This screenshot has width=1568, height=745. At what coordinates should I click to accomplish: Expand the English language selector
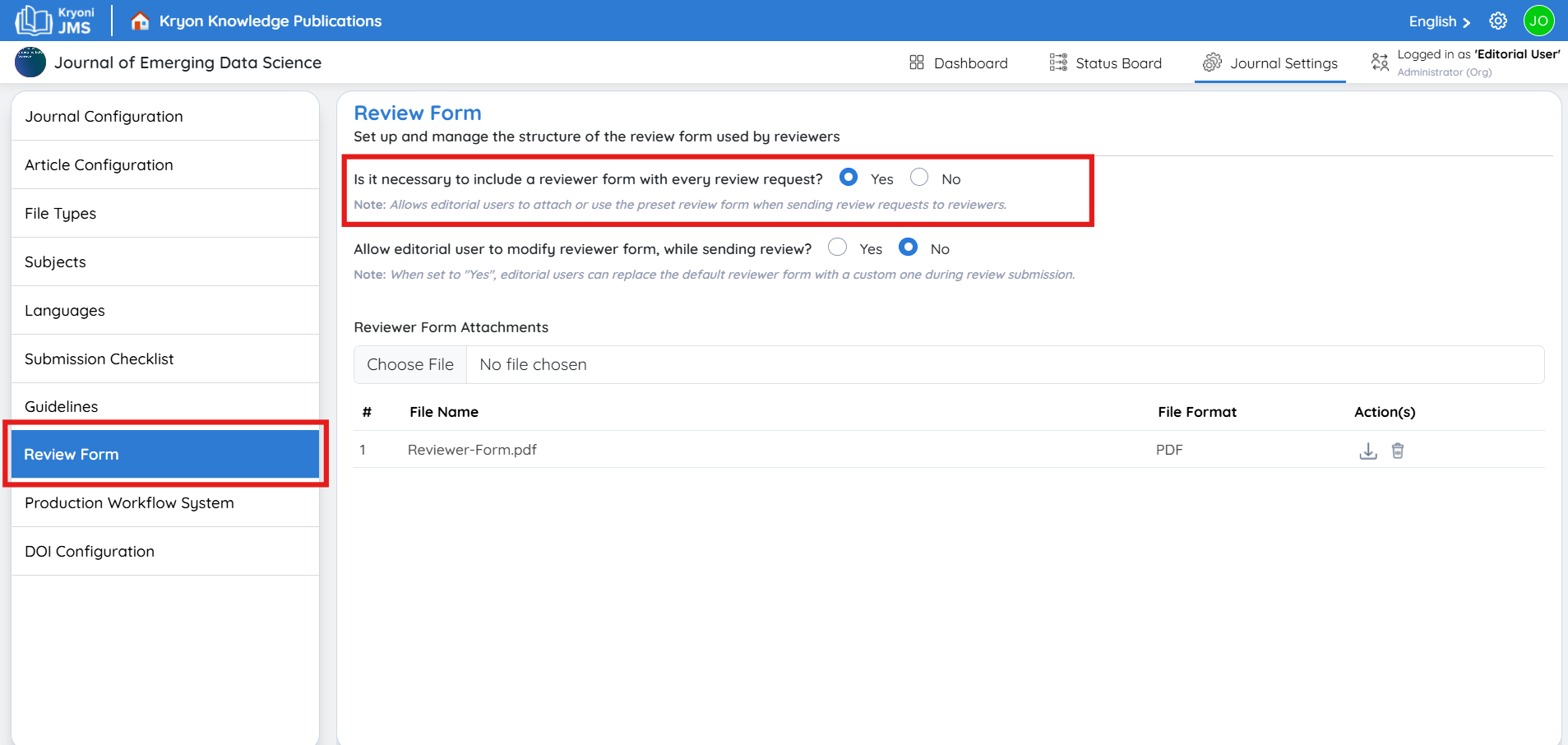click(1439, 21)
